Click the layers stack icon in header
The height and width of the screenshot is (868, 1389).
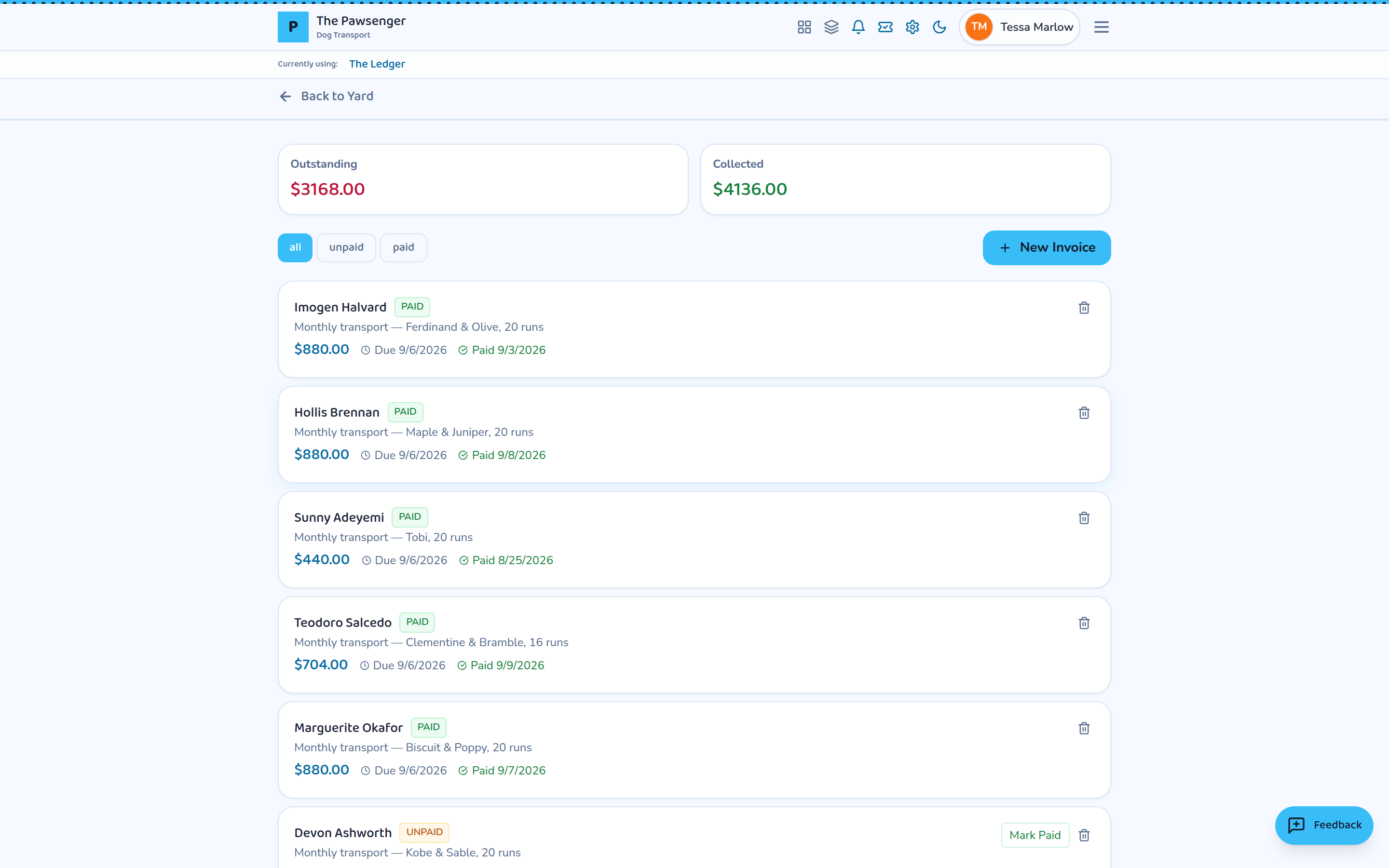click(x=831, y=27)
